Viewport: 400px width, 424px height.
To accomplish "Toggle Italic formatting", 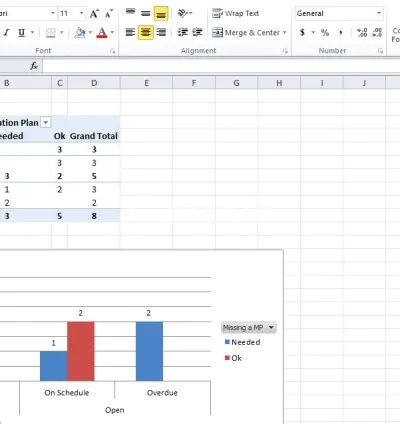I will point(7,33).
